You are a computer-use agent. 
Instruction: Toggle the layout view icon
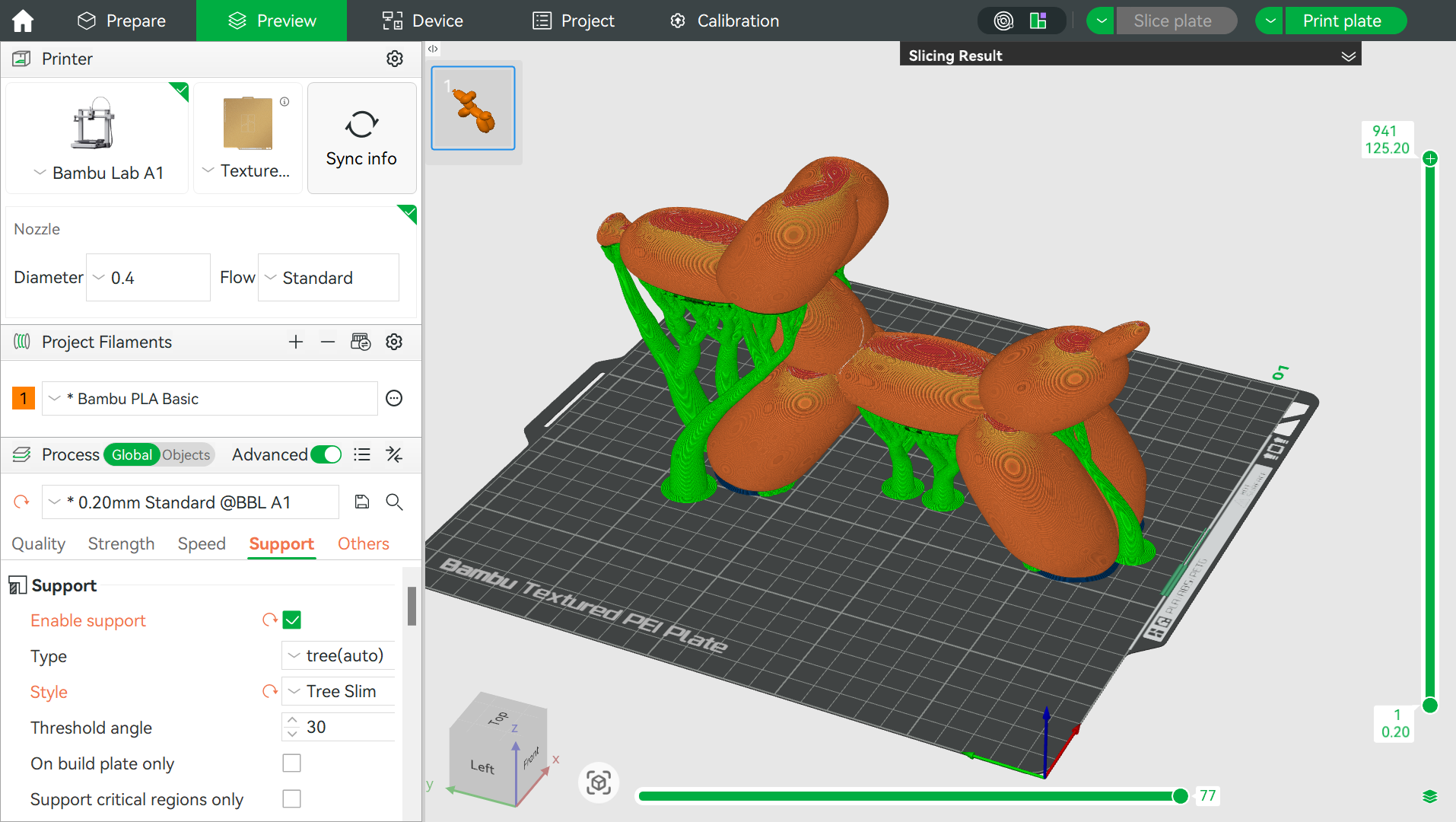click(x=1038, y=21)
